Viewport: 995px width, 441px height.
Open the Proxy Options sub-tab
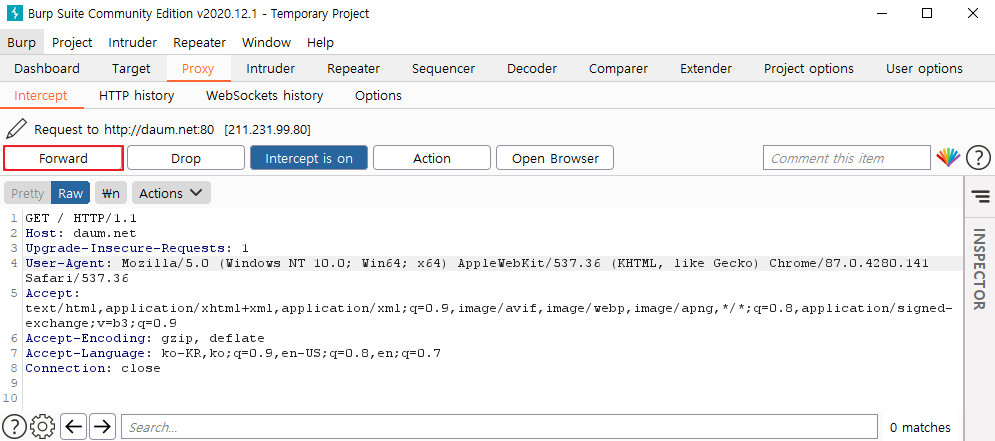pyautogui.click(x=378, y=96)
